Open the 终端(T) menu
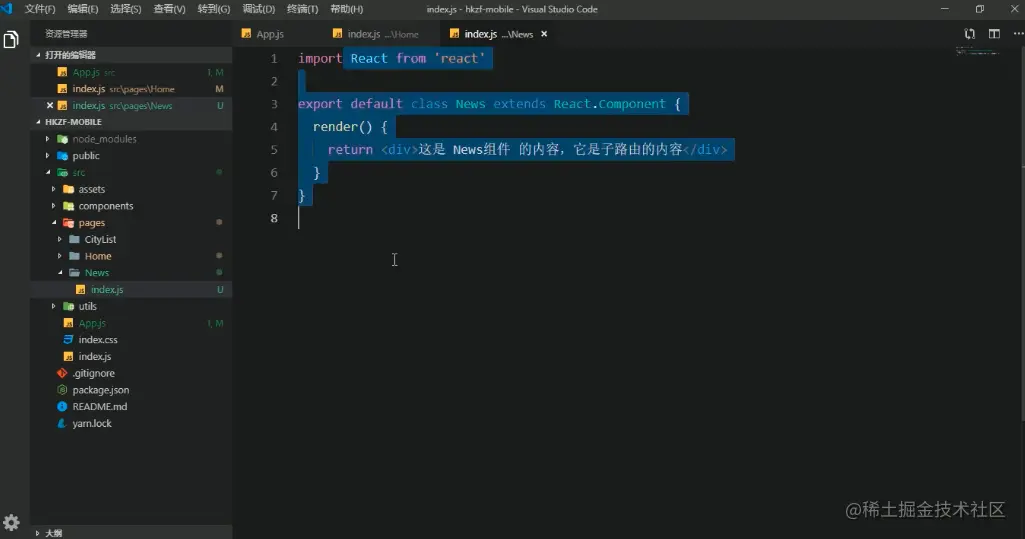This screenshot has width=1025, height=539. [303, 9]
